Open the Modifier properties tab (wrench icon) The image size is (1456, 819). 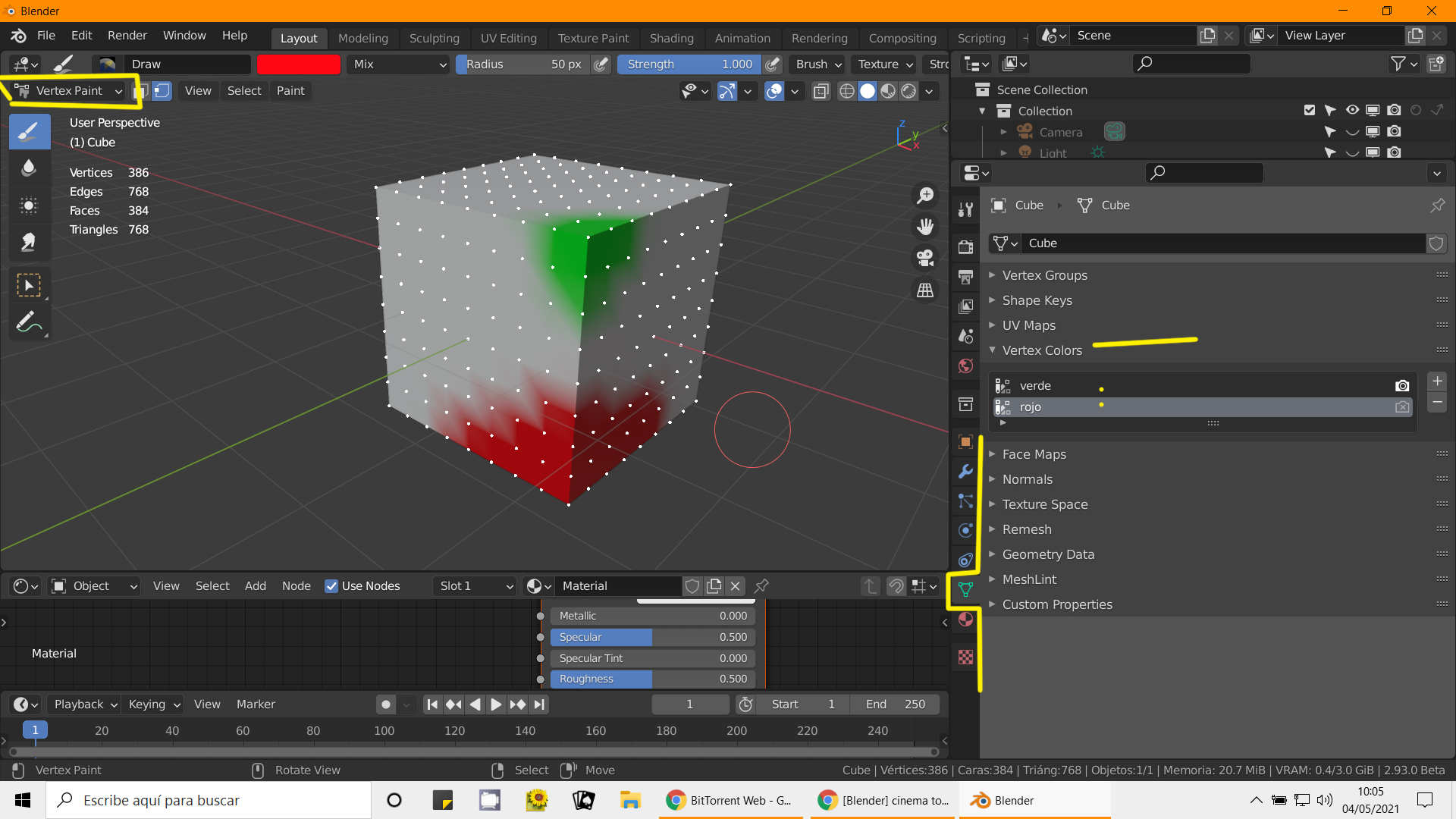pos(965,471)
